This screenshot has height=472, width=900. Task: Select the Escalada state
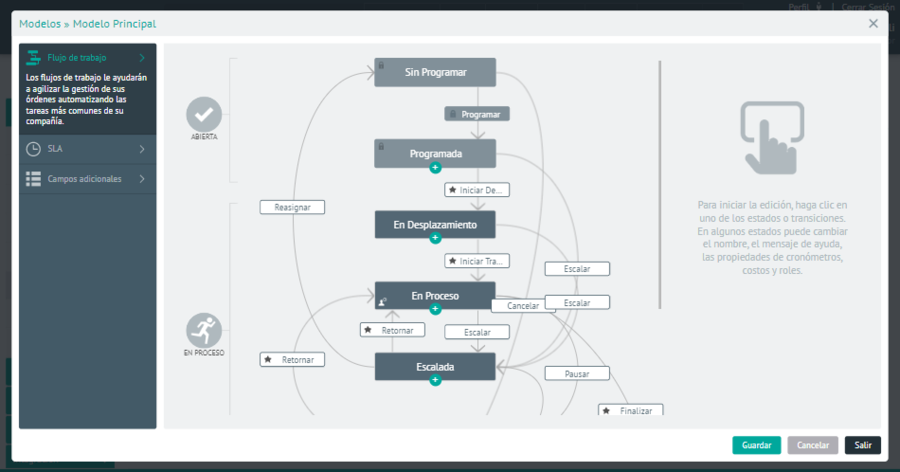click(435, 366)
